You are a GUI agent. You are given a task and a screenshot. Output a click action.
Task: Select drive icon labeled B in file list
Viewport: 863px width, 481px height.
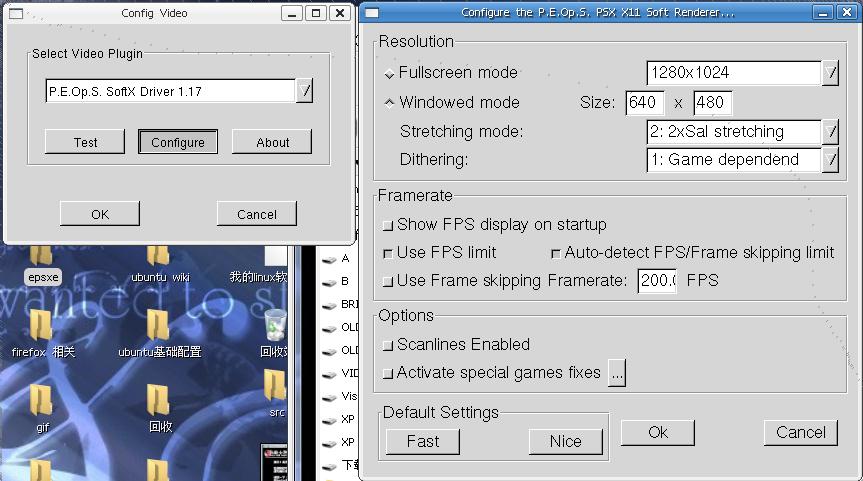(329, 283)
